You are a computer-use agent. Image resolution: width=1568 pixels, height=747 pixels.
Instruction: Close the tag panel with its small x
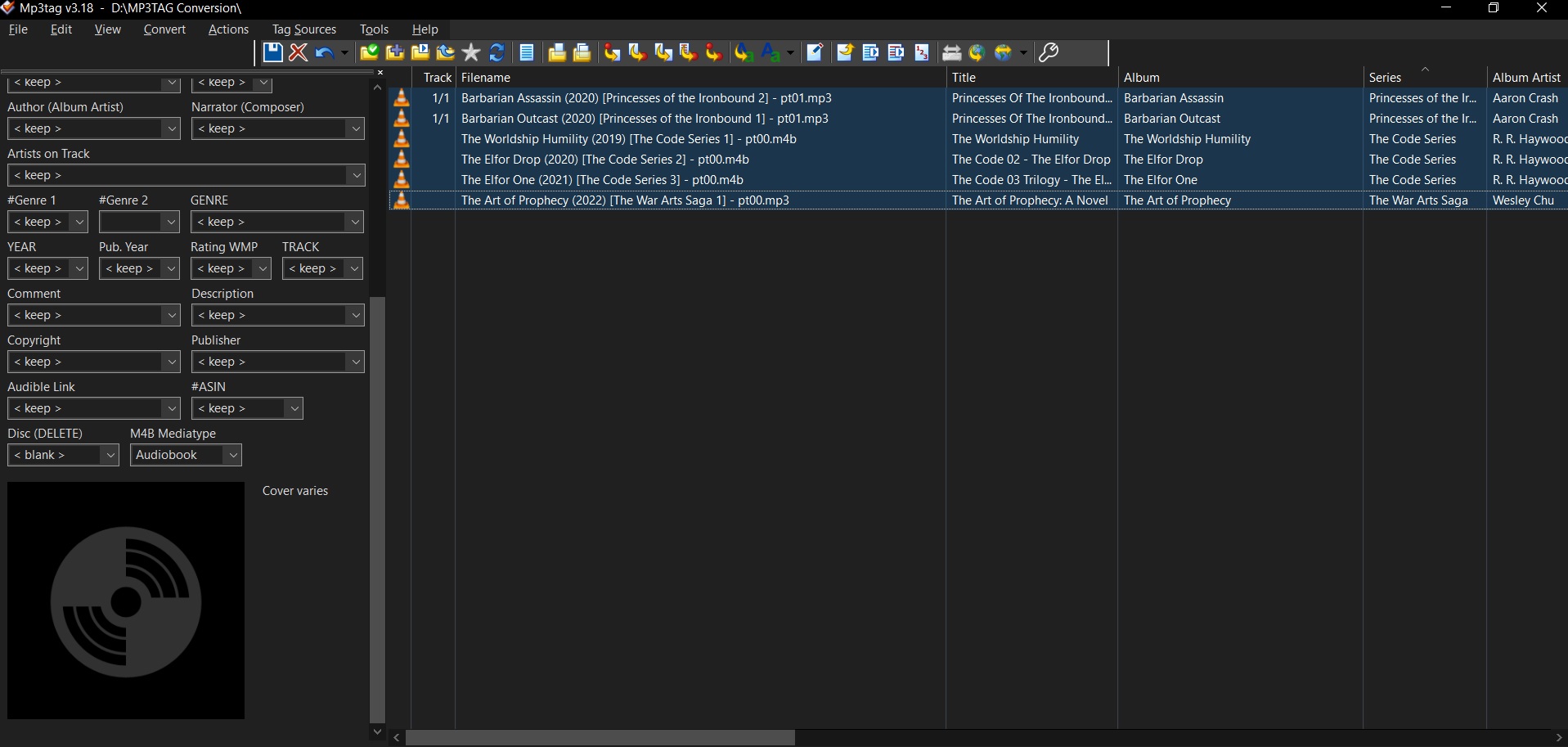coord(380,73)
